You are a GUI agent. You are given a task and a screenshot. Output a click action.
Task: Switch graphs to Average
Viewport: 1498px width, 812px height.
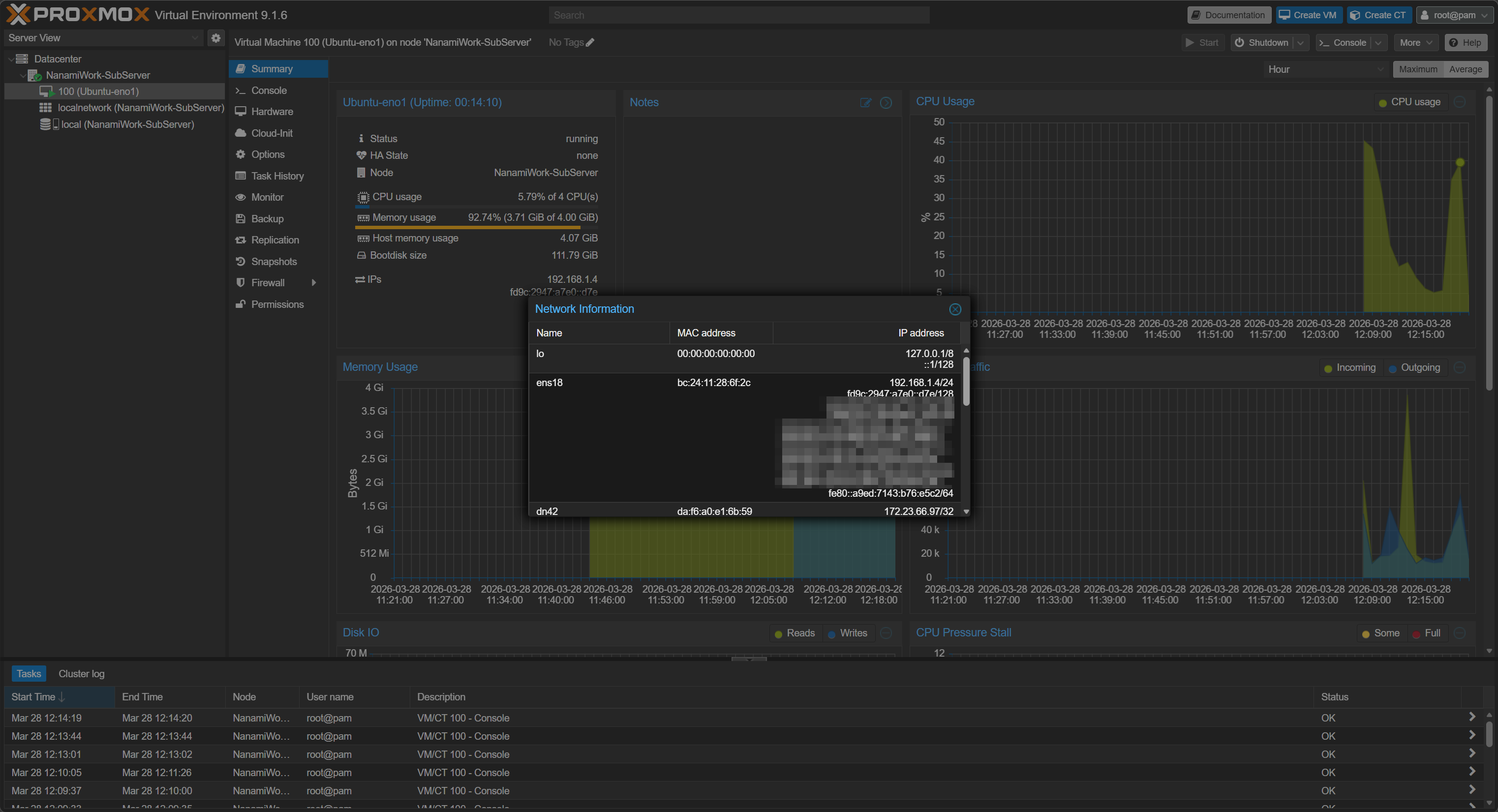(x=1465, y=69)
